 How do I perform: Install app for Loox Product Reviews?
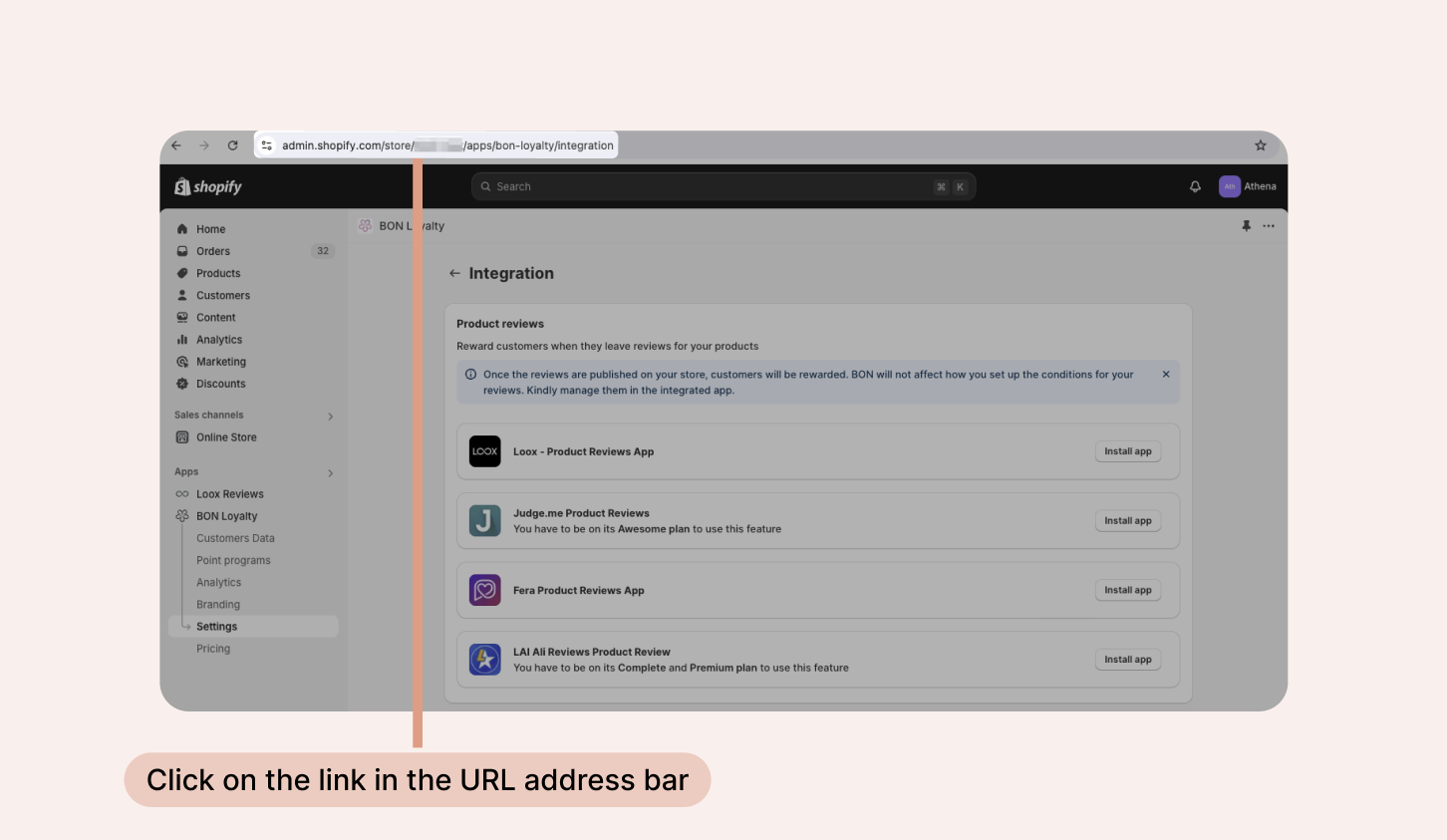[x=1128, y=451]
